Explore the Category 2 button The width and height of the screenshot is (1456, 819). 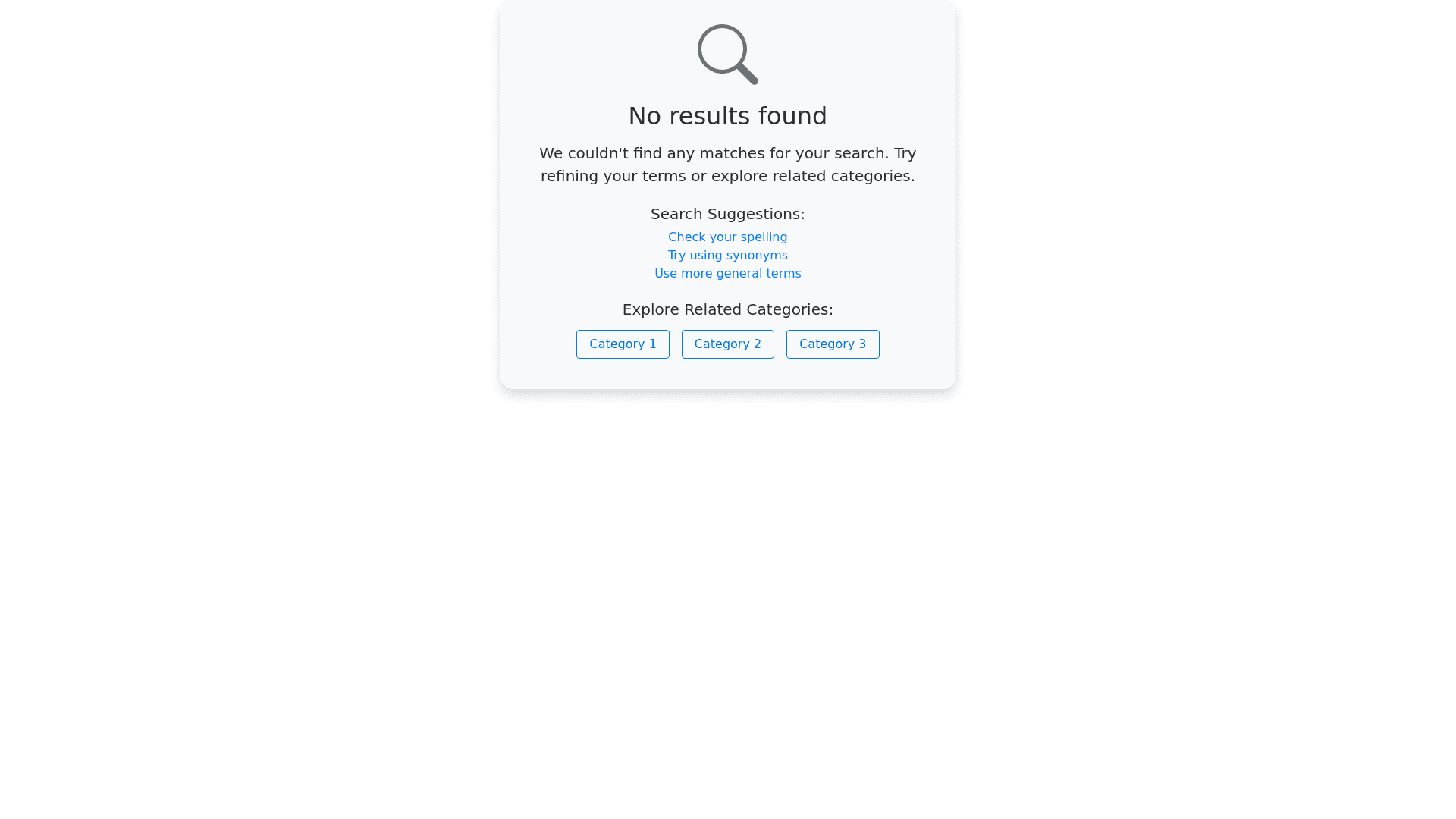728,344
